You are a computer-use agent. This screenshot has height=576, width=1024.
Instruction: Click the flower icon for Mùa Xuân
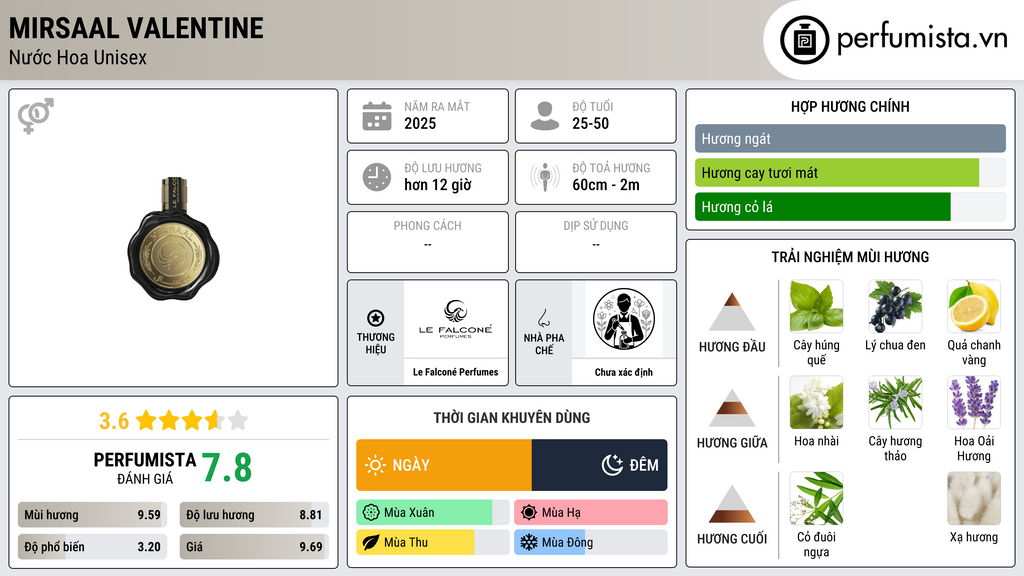tap(371, 513)
